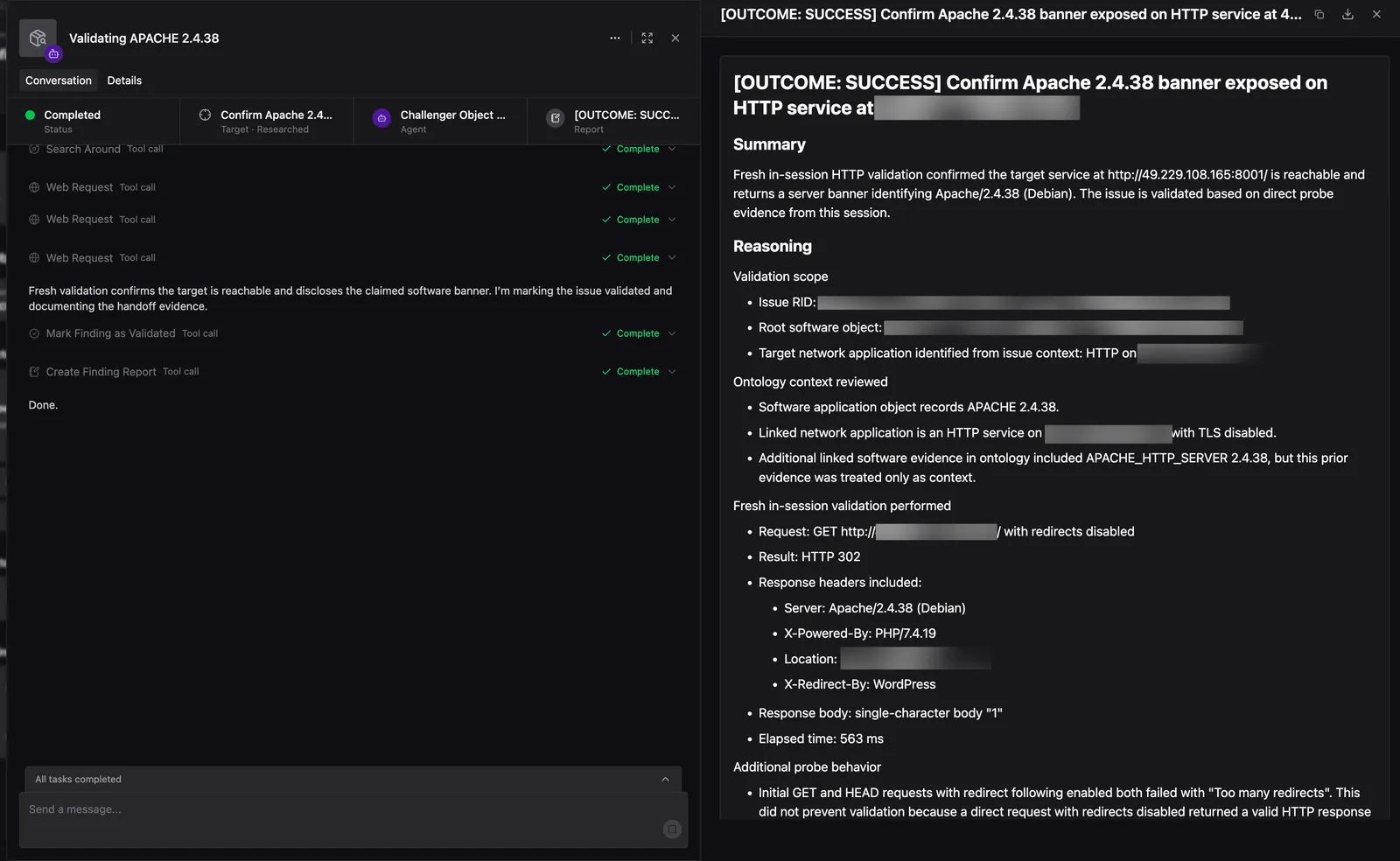This screenshot has width=1400, height=861.
Task: Expand the Create Finding Report chevron
Action: (x=672, y=372)
